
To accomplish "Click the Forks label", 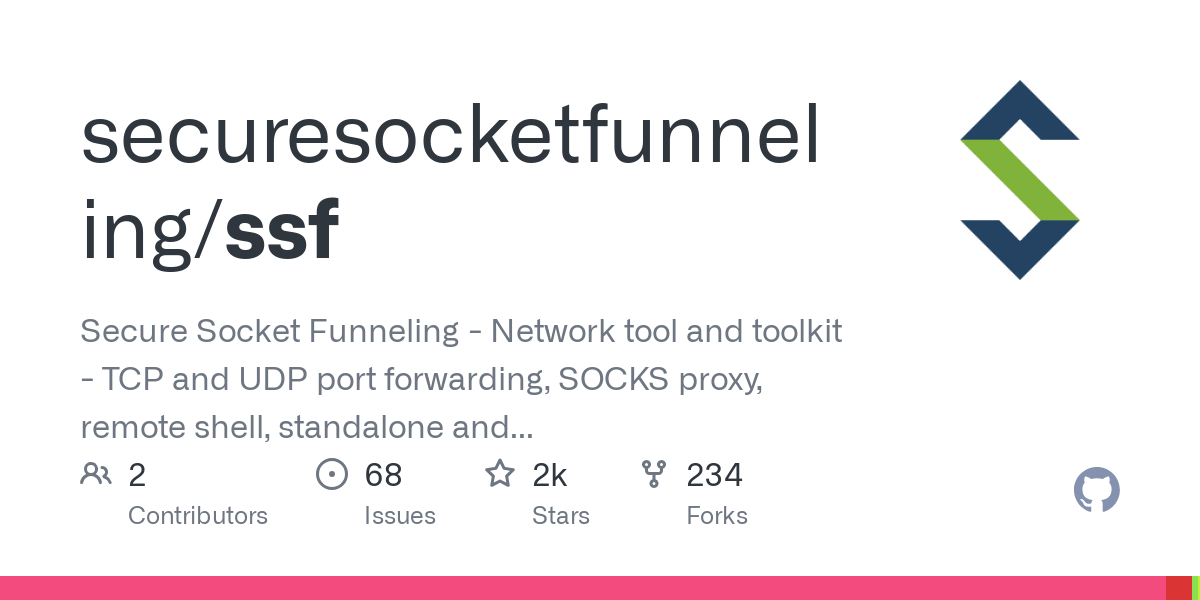I will [717, 516].
